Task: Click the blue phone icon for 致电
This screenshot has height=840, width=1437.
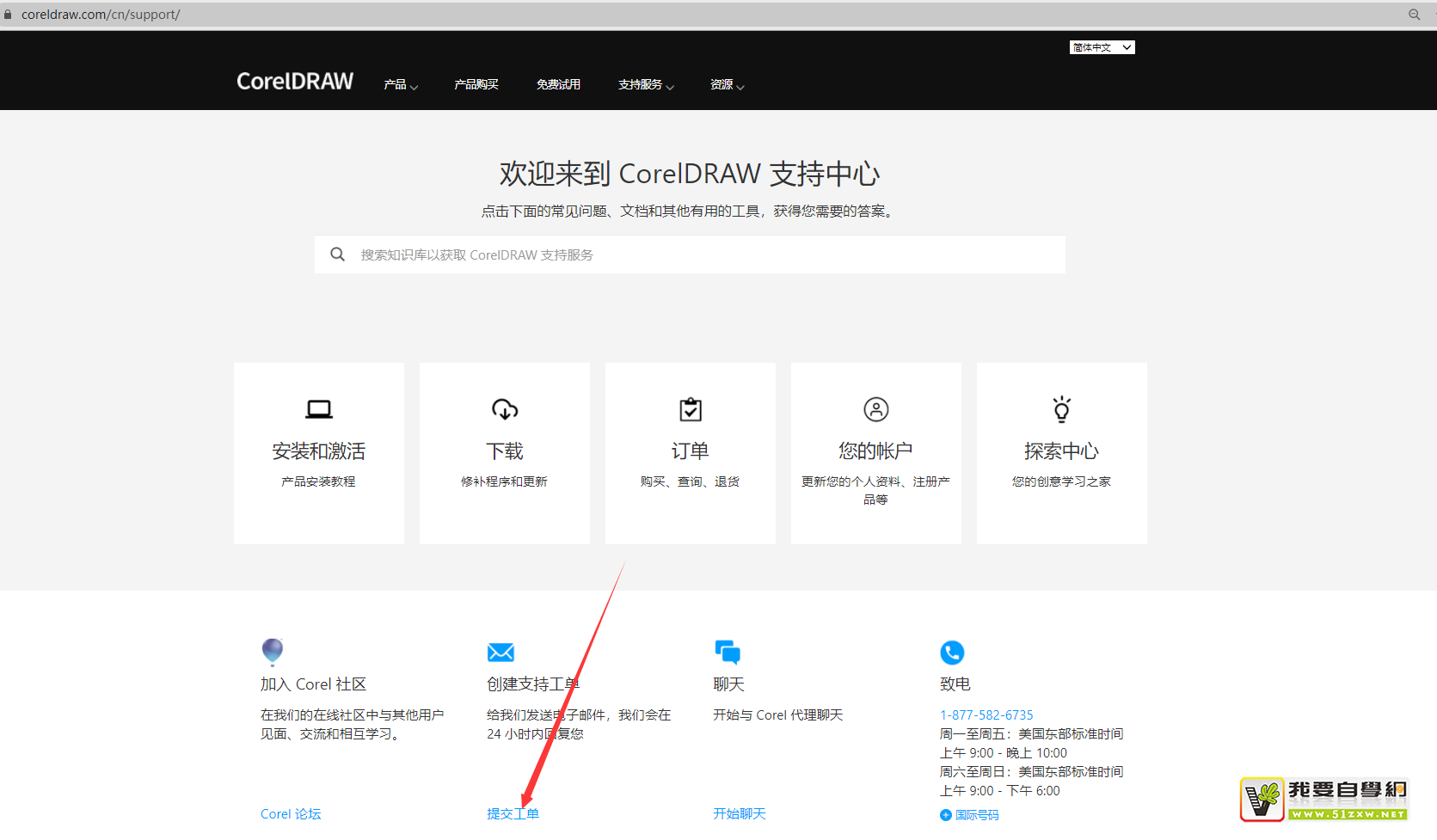Action: pos(952,653)
